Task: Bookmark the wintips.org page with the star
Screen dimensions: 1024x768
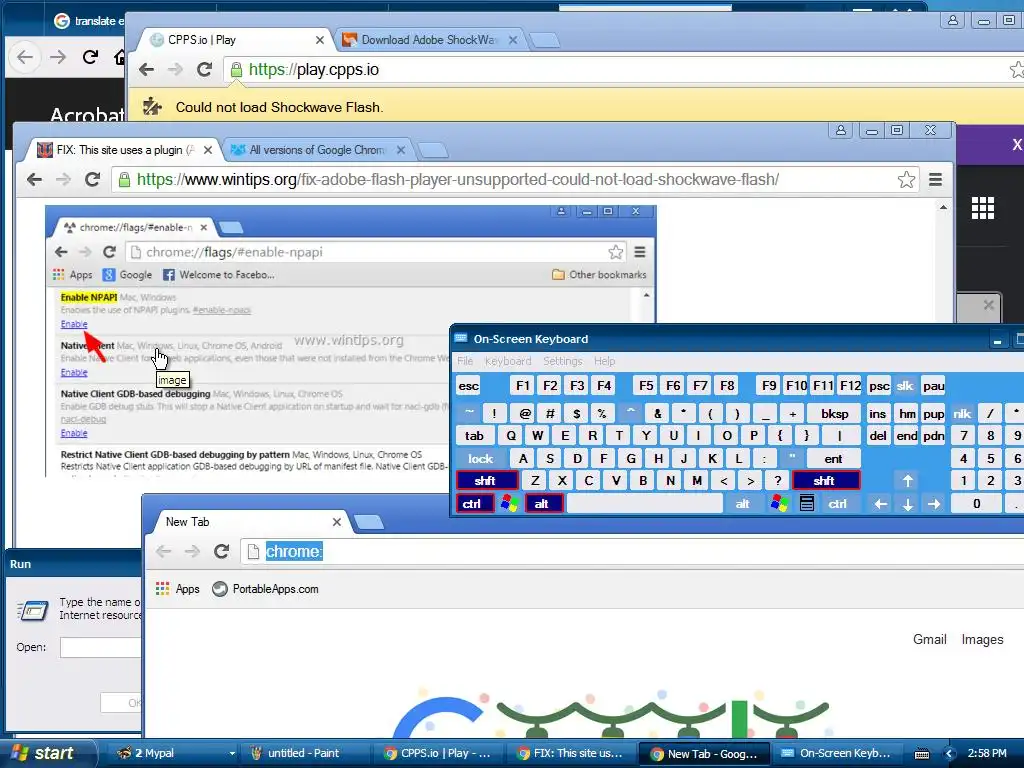Action: point(906,179)
